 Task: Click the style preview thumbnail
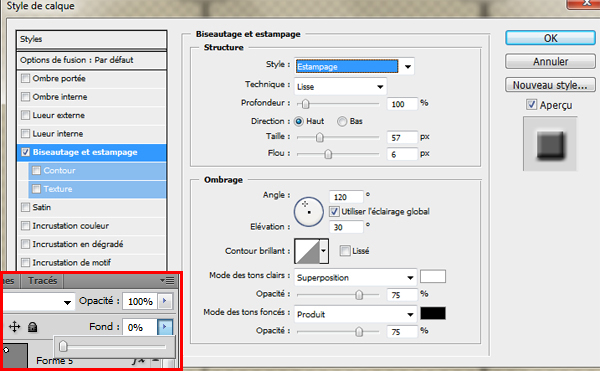click(x=550, y=144)
